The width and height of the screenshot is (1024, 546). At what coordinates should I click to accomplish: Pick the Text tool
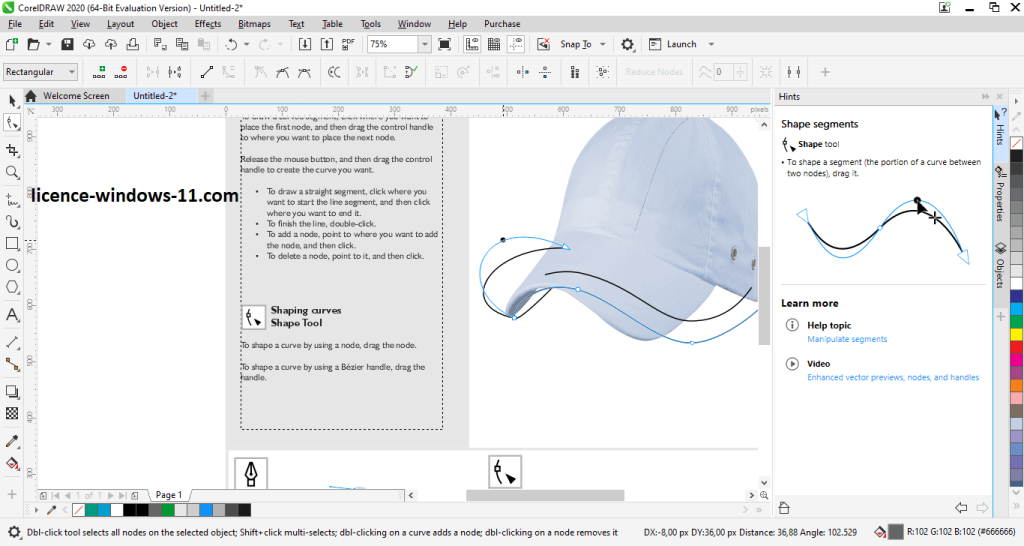(12, 315)
